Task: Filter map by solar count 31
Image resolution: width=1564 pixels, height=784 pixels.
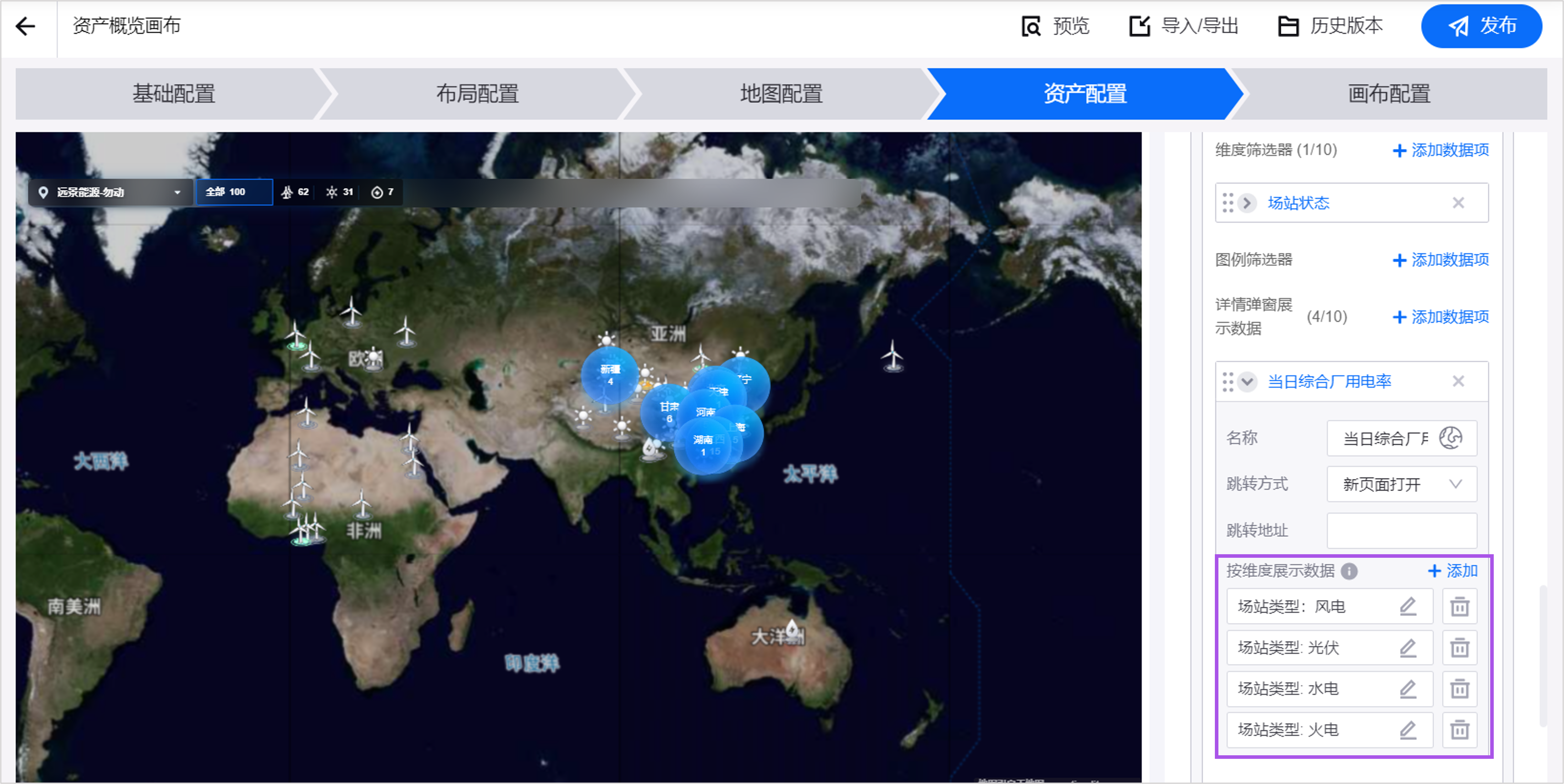Action: click(340, 192)
